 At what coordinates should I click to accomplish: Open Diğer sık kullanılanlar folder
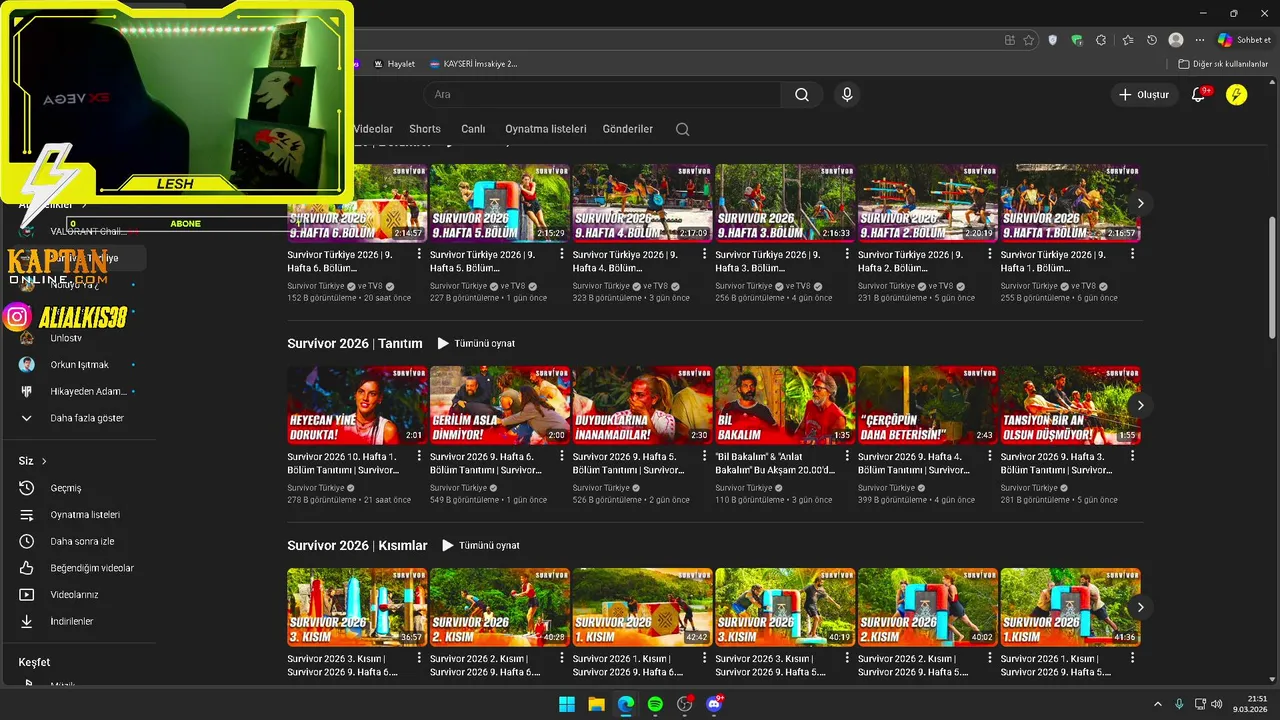[x=1223, y=64]
